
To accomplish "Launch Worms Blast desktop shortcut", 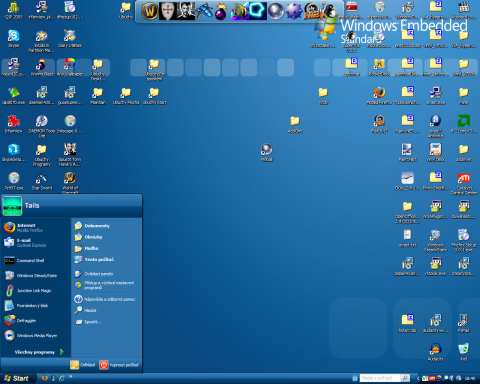I will coord(42,67).
